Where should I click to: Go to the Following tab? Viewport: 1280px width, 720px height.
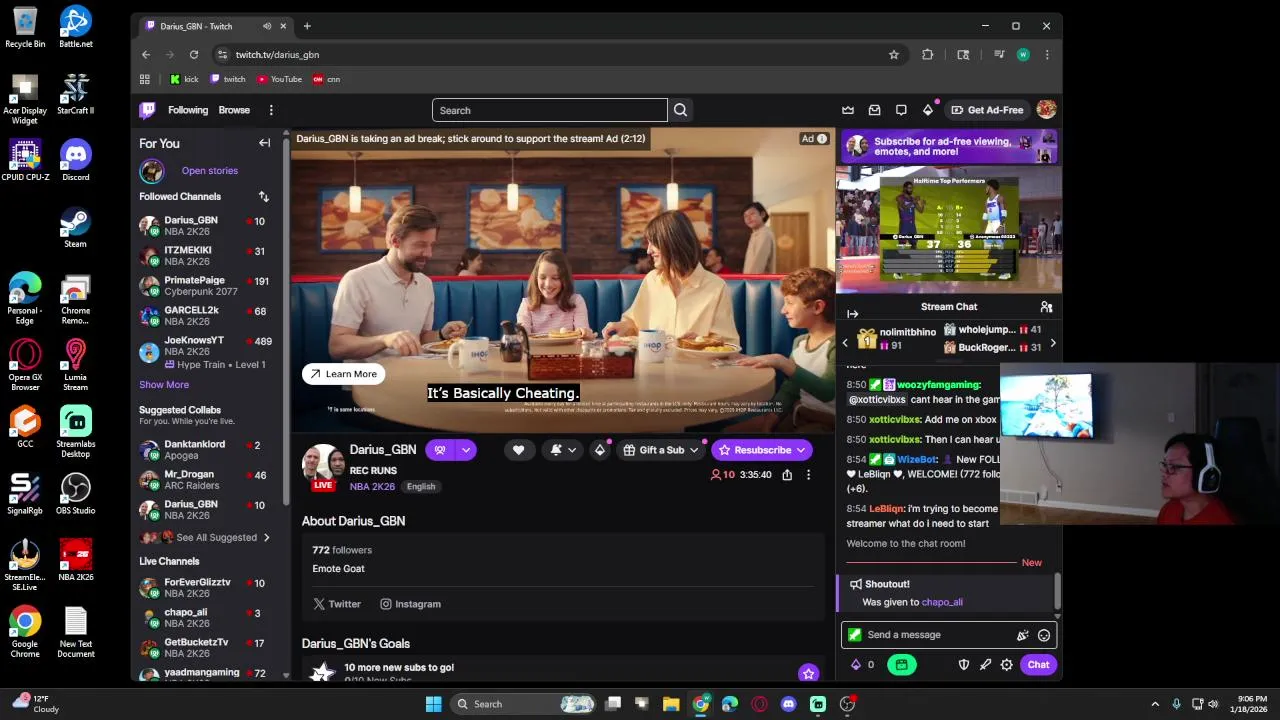(188, 110)
